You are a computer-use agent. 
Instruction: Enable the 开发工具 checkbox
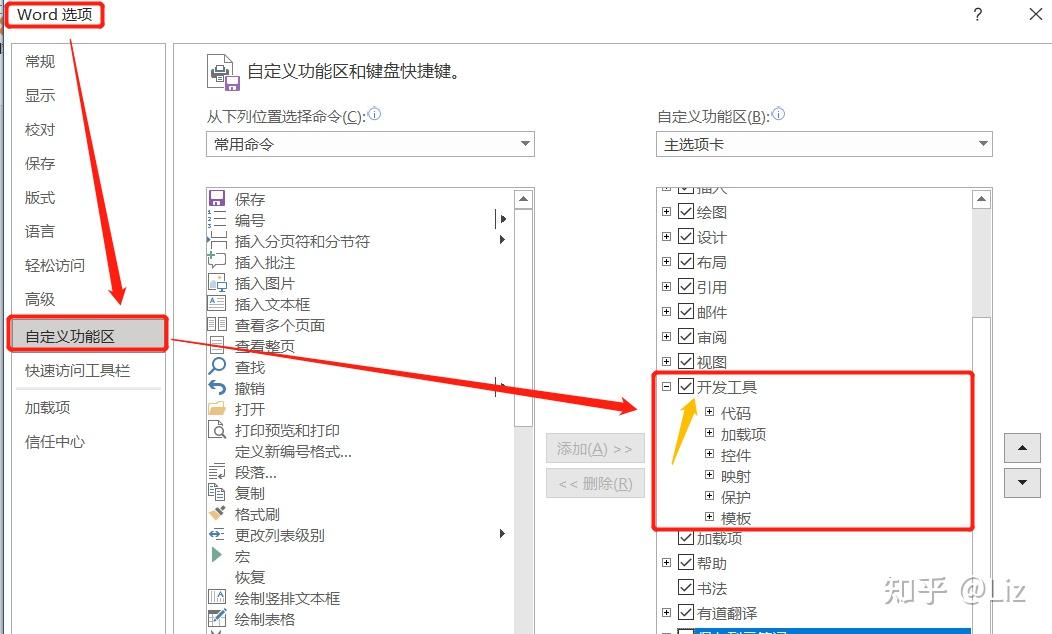pyautogui.click(x=686, y=386)
